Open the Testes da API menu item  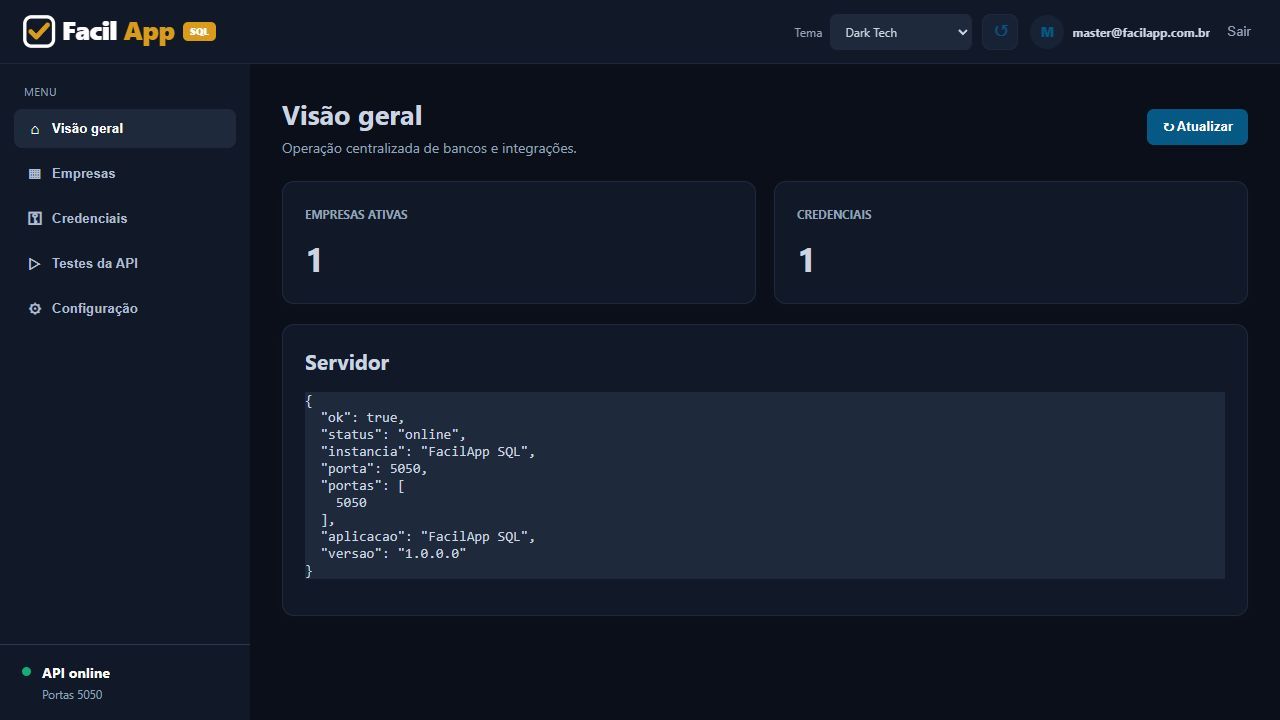point(125,264)
